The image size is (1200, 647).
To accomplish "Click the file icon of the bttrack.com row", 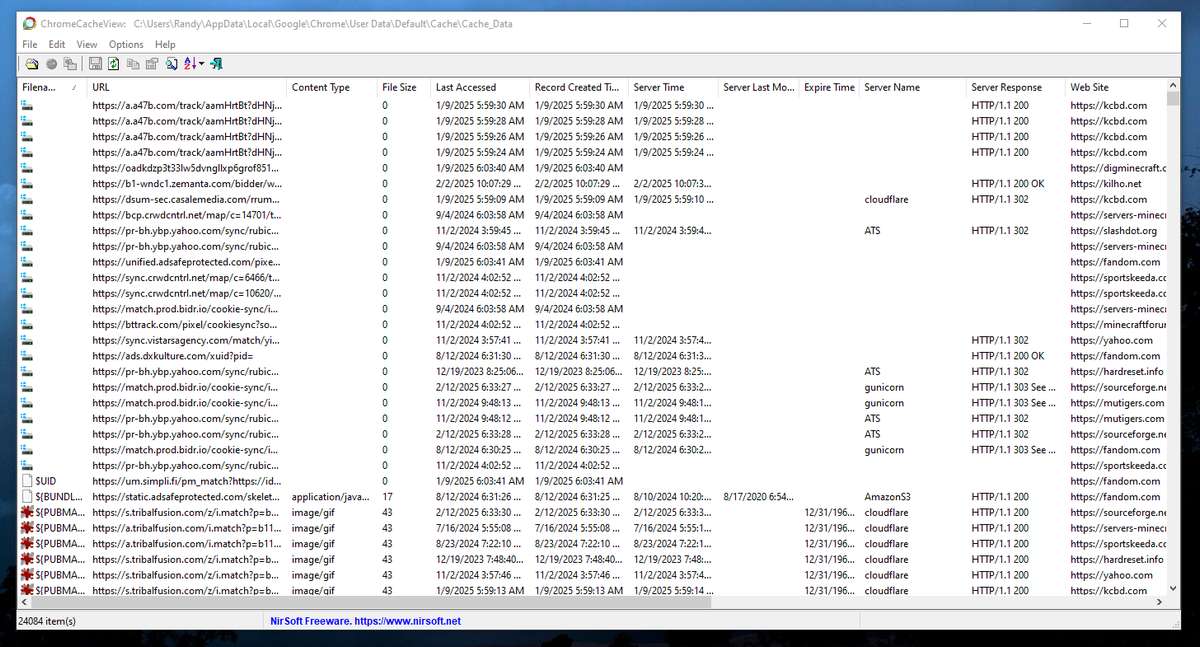I will [28, 325].
